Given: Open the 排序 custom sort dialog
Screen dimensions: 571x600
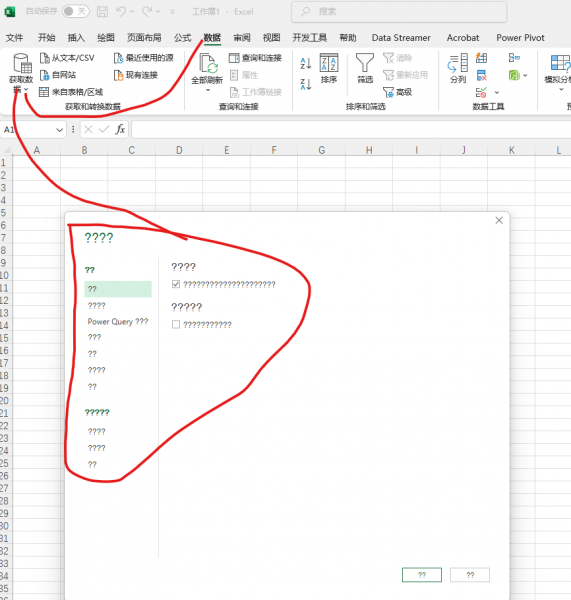Looking at the screenshot, I should click(x=329, y=68).
